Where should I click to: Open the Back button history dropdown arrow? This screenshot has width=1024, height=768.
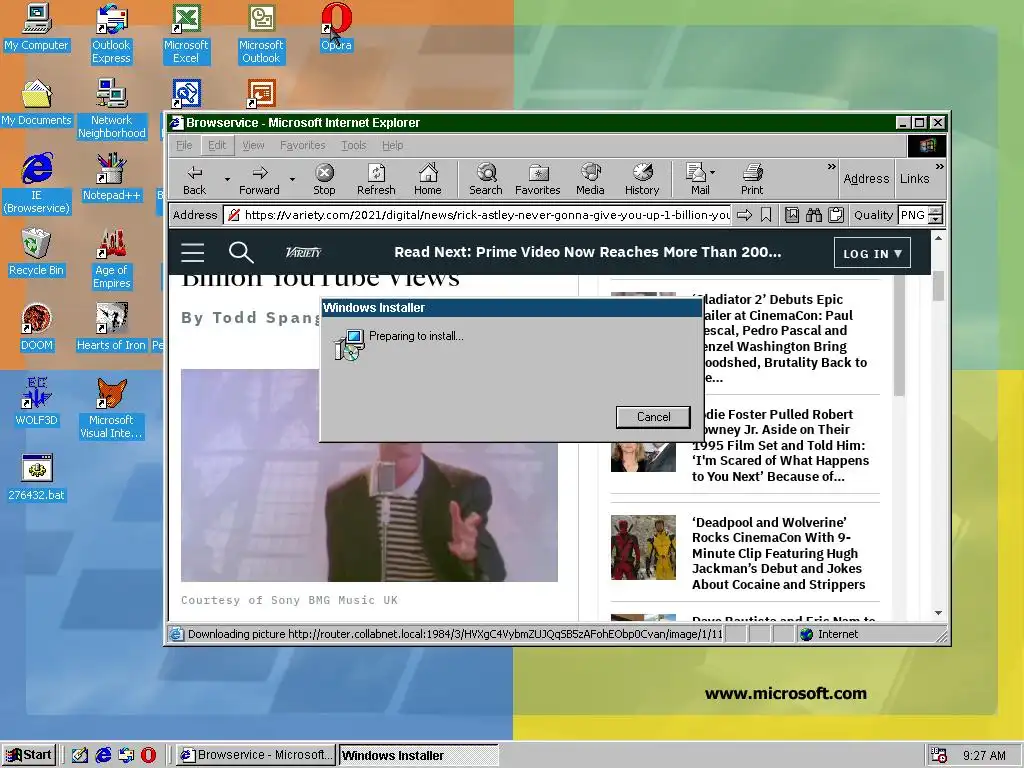click(x=227, y=179)
